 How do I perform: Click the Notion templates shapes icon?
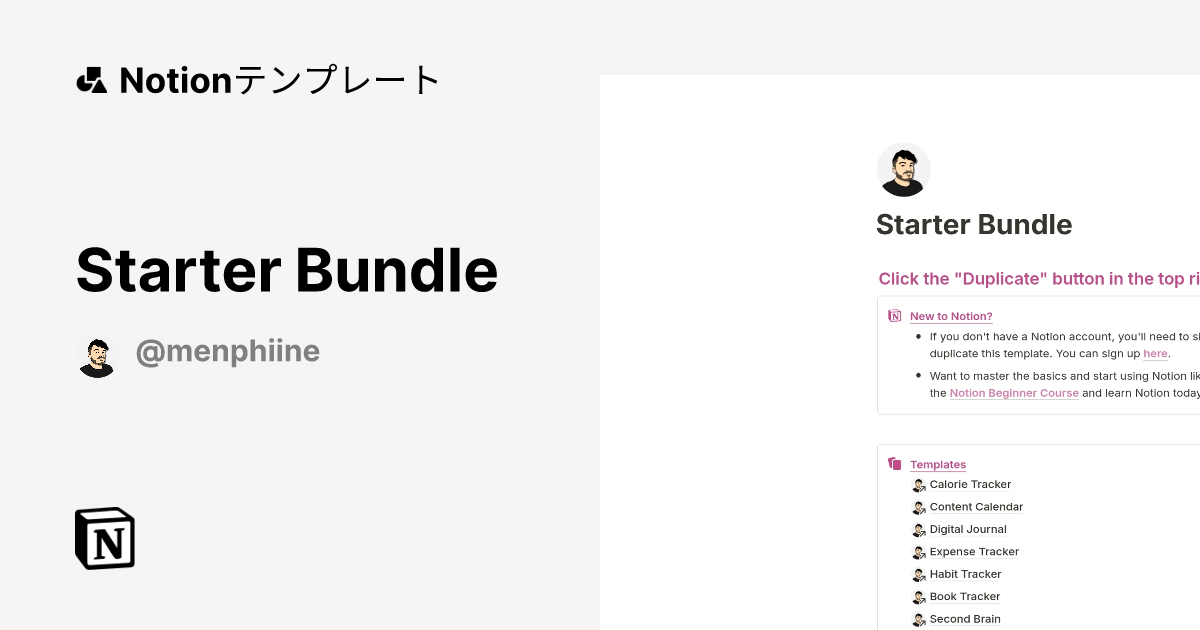(91, 80)
